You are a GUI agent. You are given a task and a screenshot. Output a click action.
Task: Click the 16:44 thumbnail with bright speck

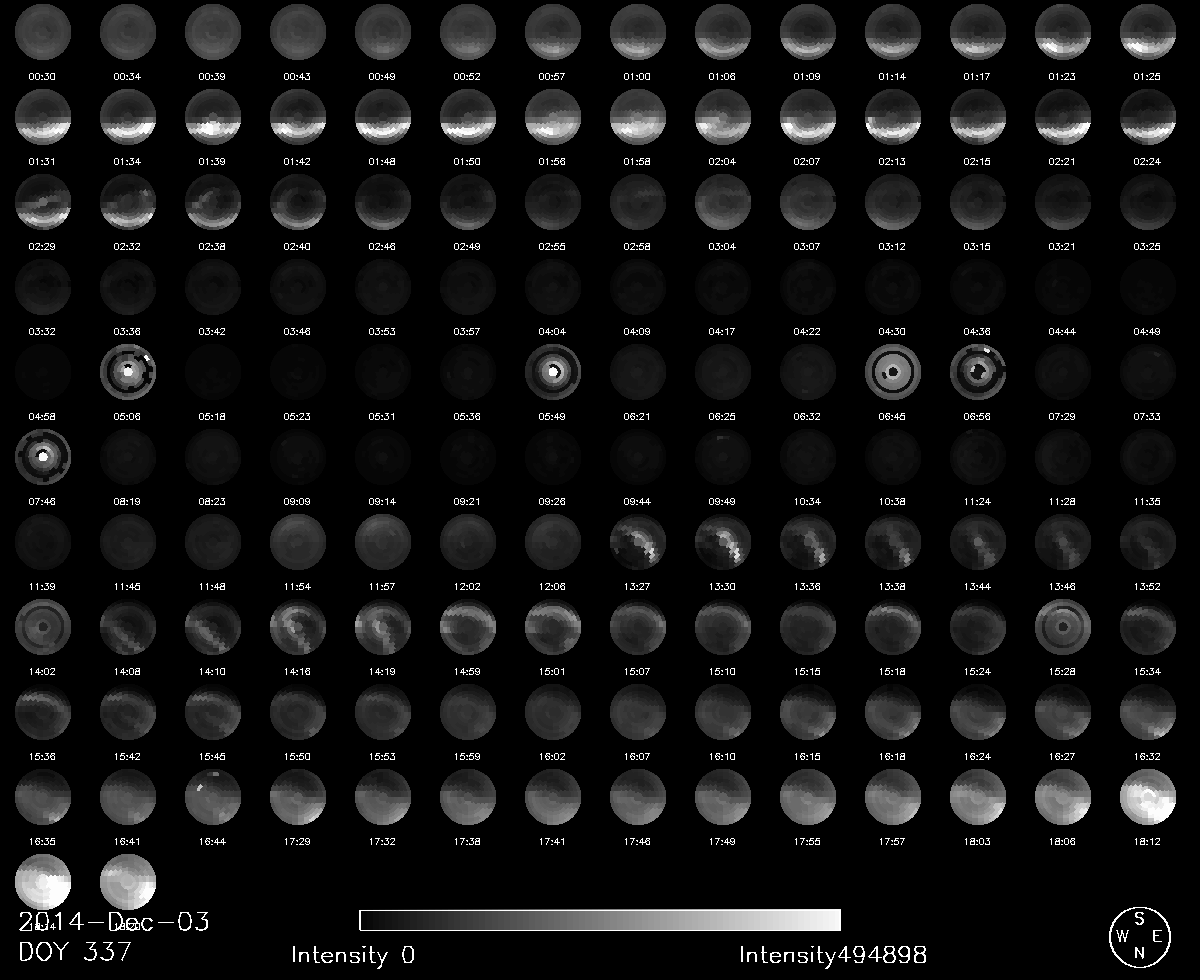tap(212, 795)
